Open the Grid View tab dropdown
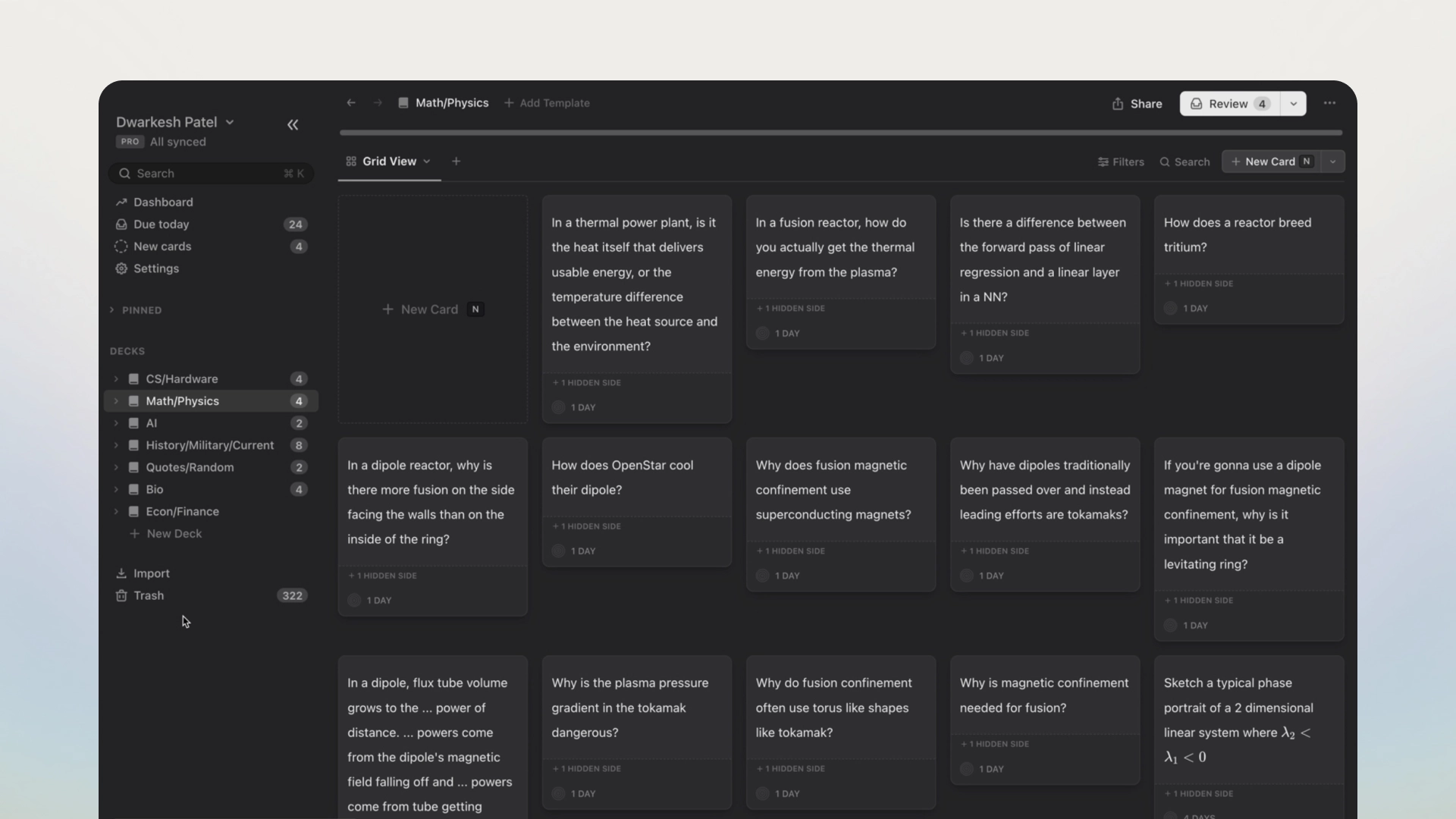Screen dimensions: 1456x819 427,162
